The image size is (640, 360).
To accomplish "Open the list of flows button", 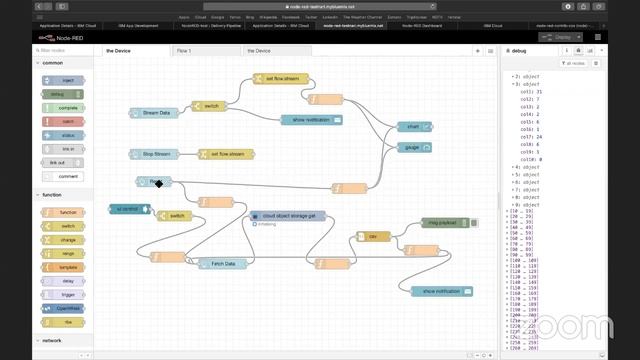I will [490, 51].
